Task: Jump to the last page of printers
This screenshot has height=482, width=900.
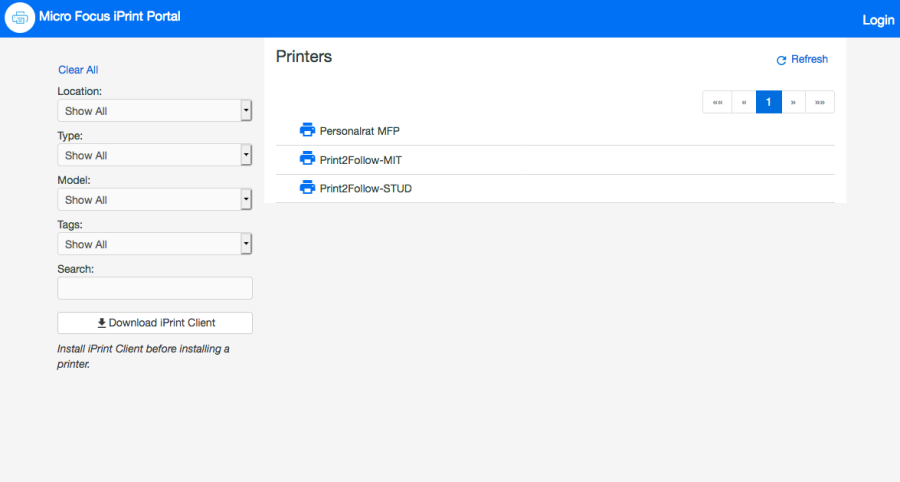Action: tap(820, 102)
